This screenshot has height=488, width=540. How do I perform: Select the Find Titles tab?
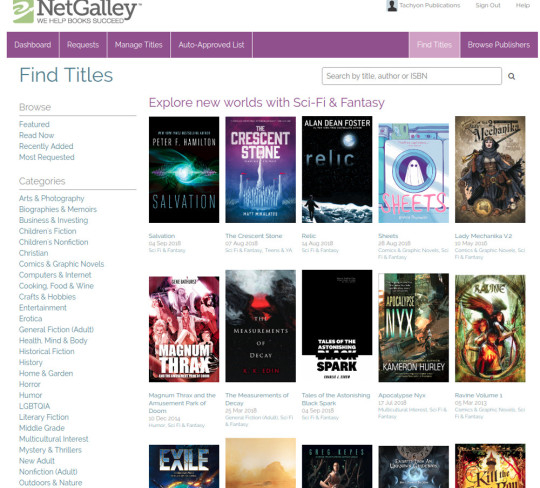(x=434, y=45)
